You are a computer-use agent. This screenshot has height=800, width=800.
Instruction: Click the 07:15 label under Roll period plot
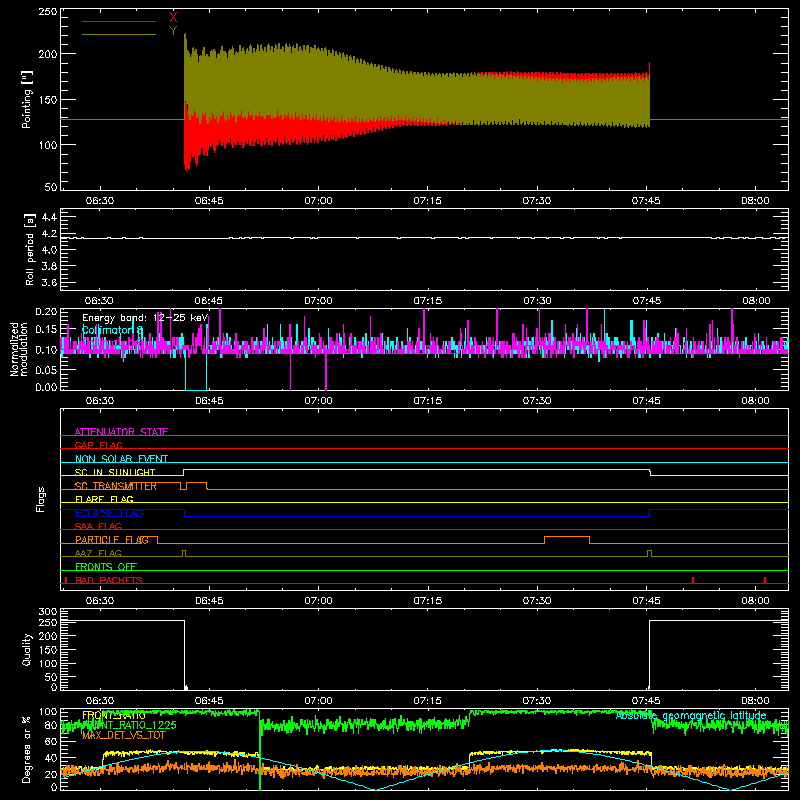pyautogui.click(x=428, y=301)
